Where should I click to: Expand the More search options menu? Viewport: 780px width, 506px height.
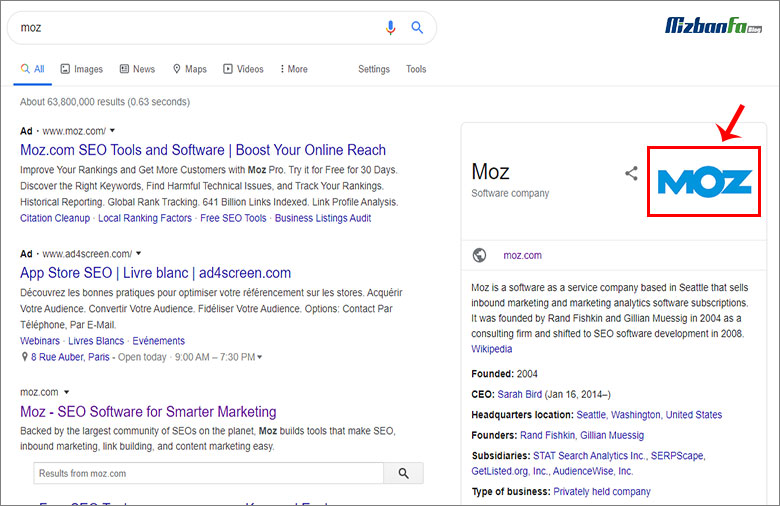click(294, 69)
